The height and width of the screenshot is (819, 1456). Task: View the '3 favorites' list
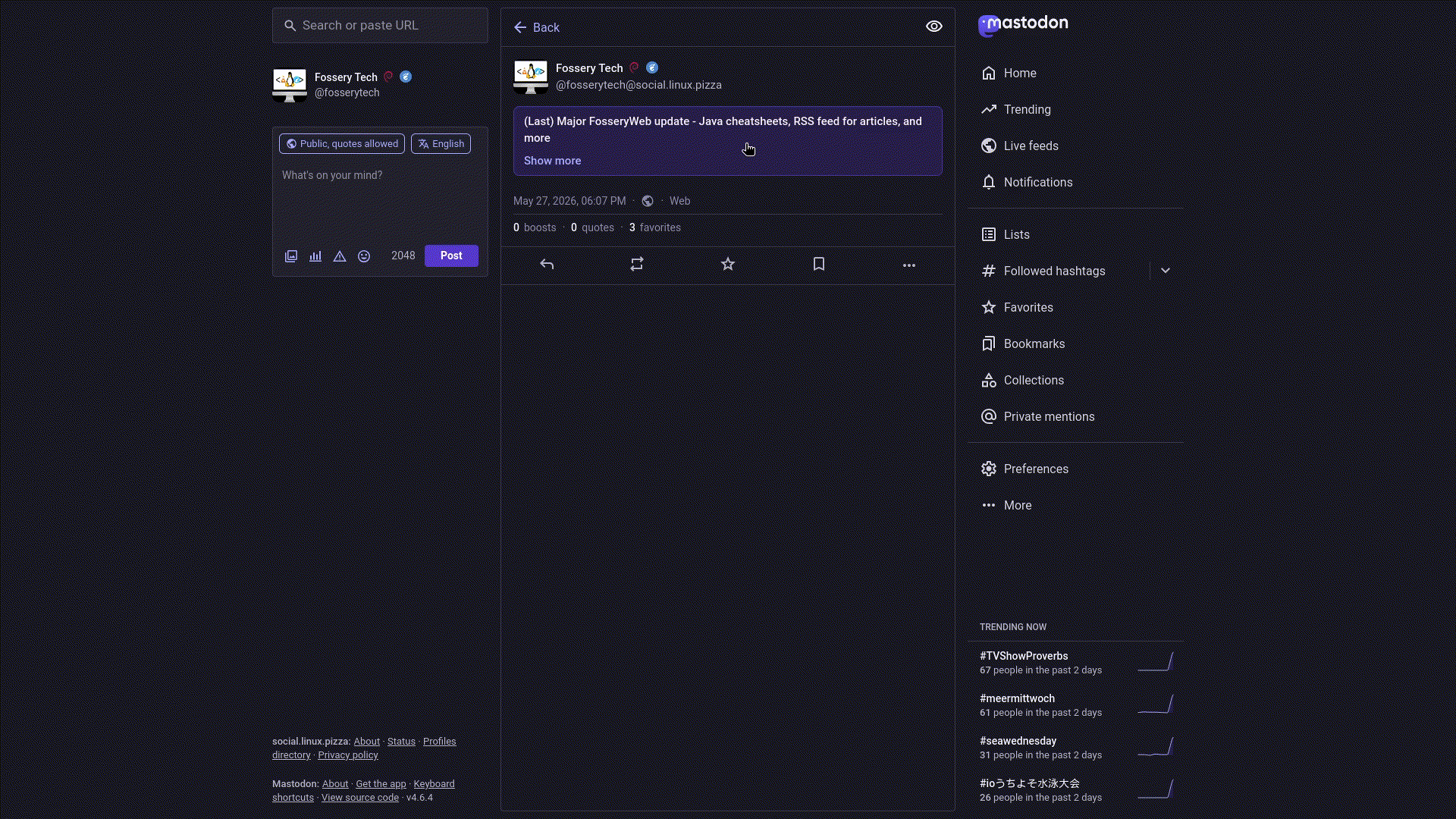tap(655, 227)
